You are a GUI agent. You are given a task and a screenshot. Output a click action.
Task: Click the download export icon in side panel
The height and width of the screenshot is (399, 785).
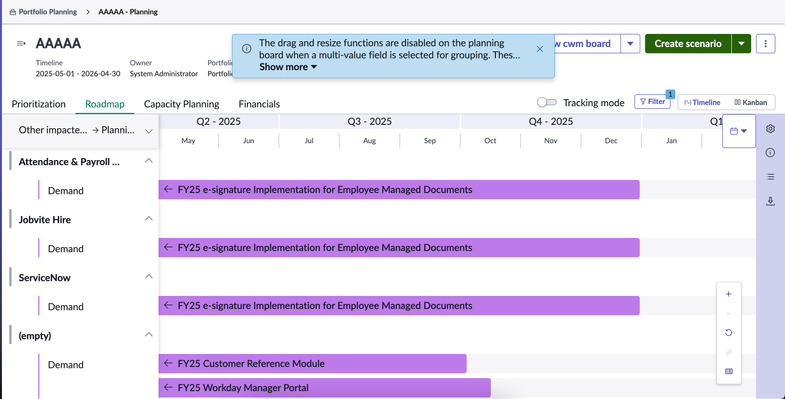[x=770, y=201]
